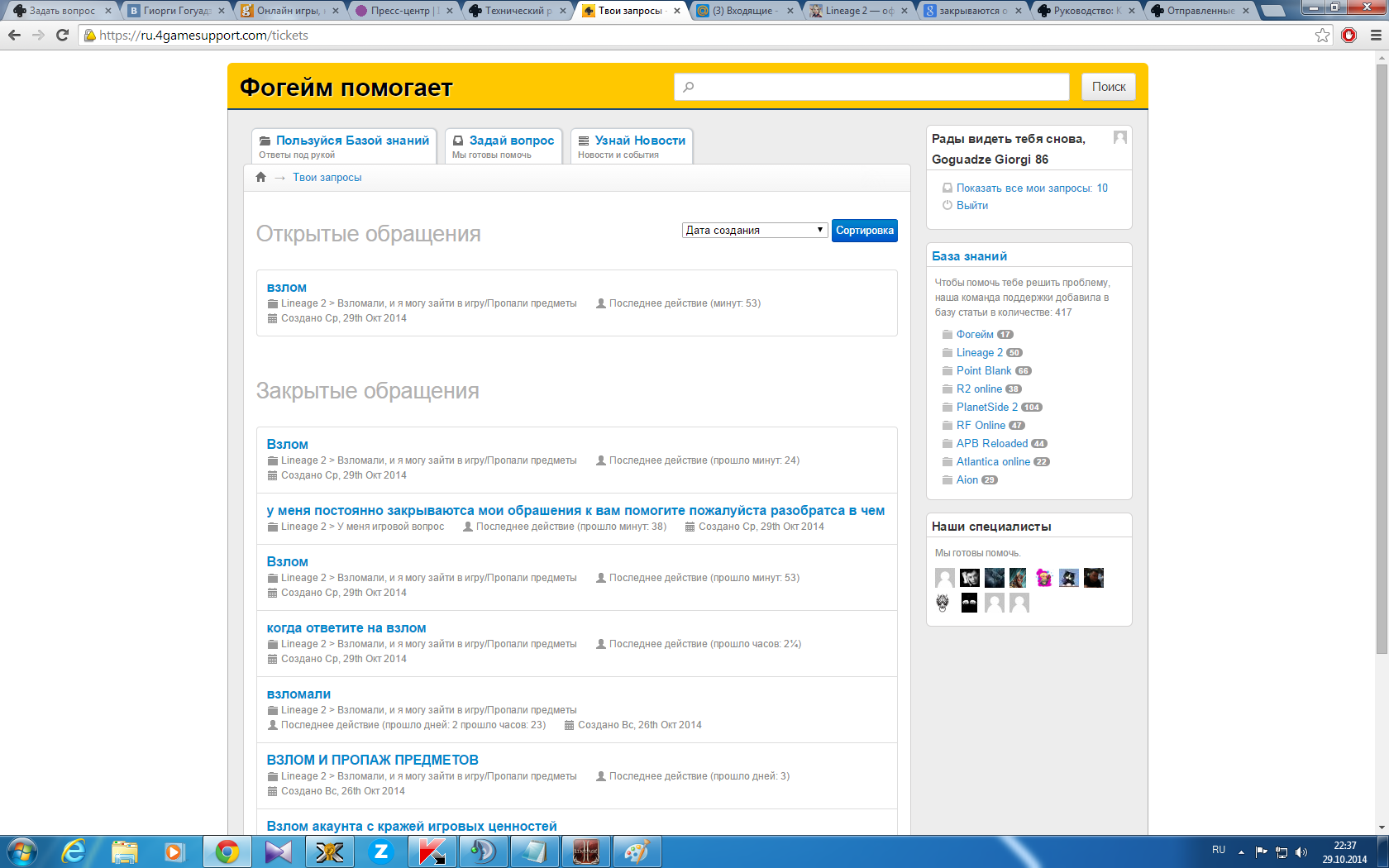Click the 'Фогейм помогает' site title

pos(346,88)
